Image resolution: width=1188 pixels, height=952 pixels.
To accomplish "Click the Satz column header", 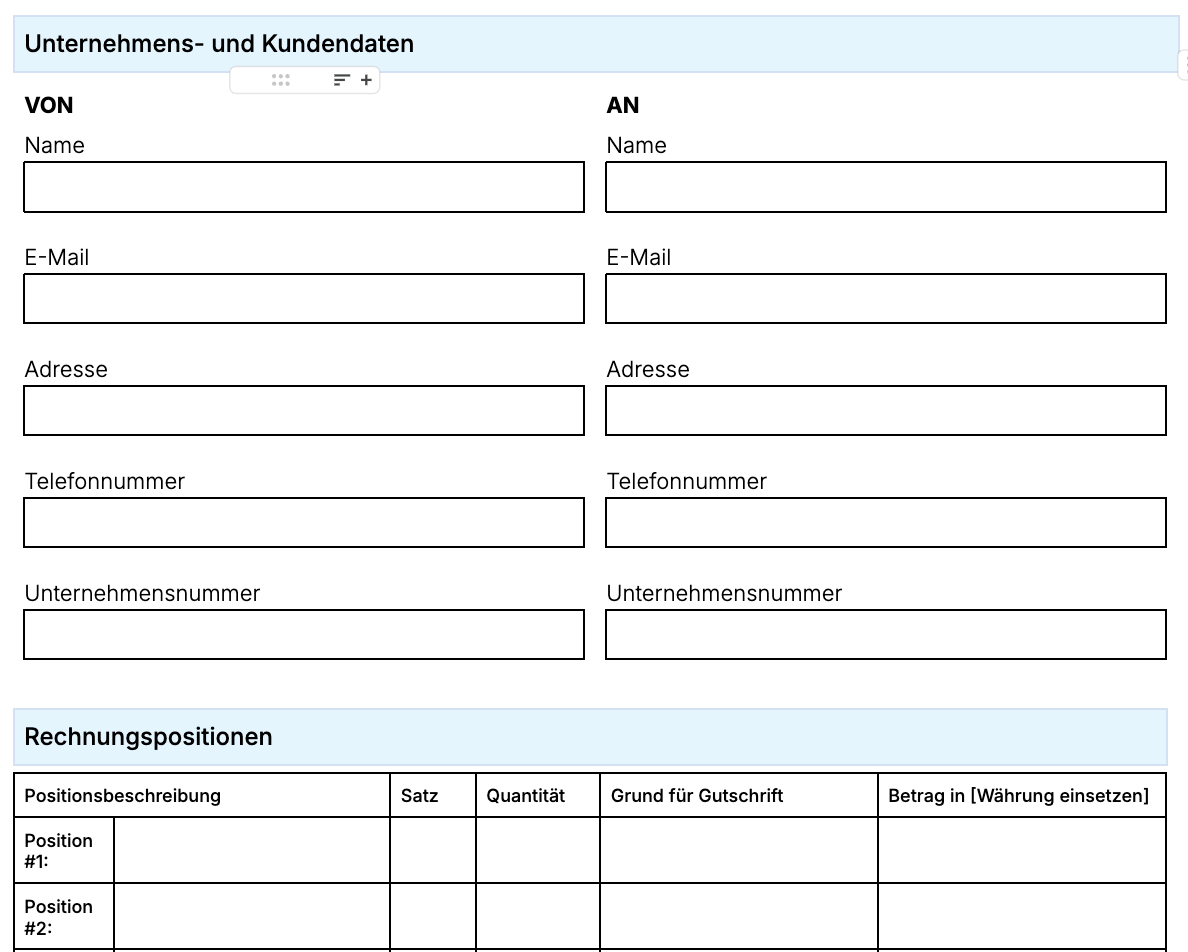I will (x=433, y=795).
